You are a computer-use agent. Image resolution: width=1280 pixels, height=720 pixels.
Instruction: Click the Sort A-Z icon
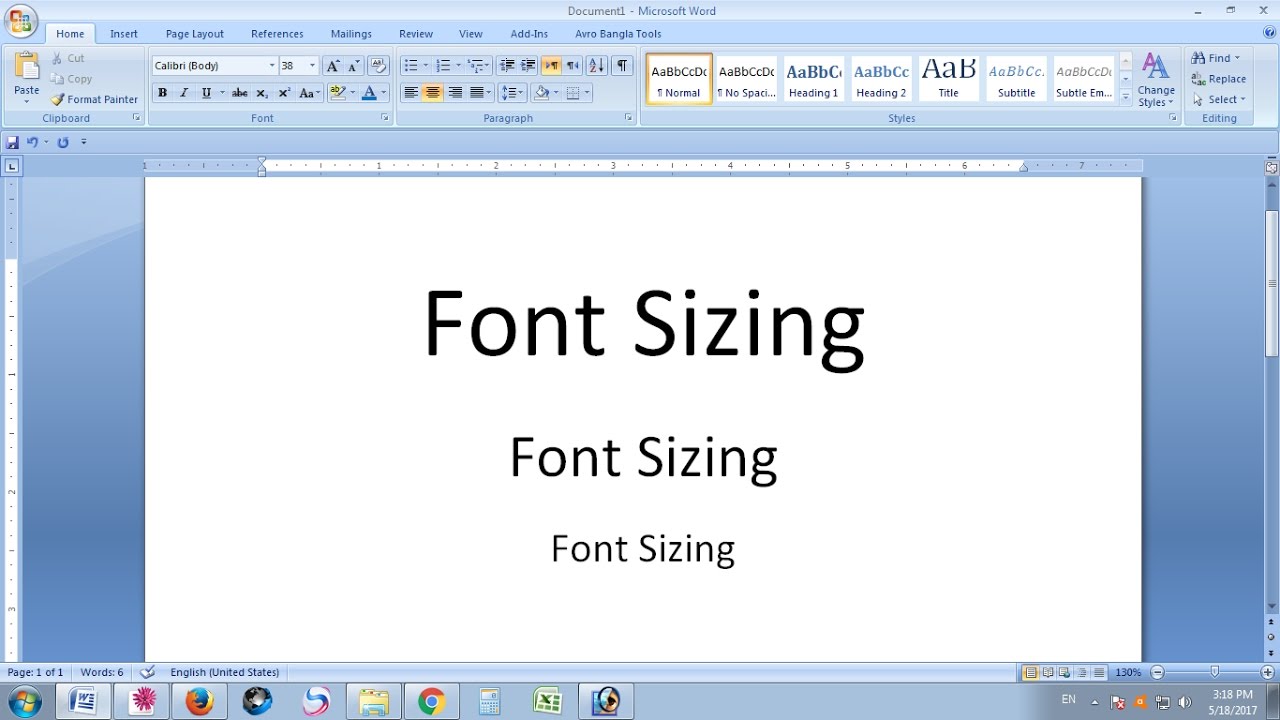(x=597, y=66)
